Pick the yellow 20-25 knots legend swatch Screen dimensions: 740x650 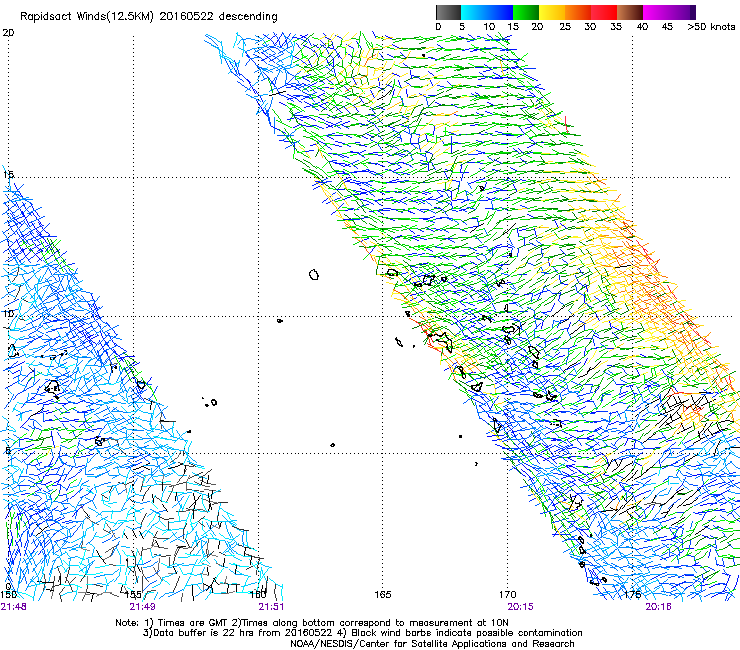552,12
